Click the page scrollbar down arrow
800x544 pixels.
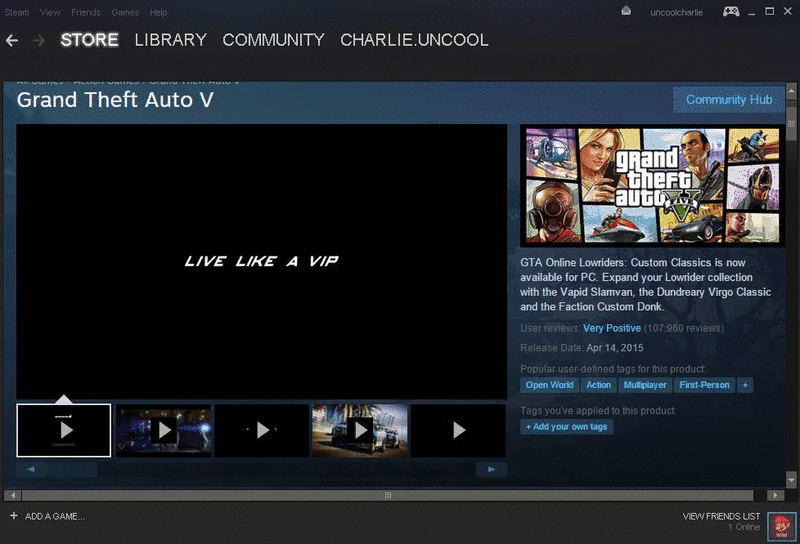pyautogui.click(x=791, y=480)
